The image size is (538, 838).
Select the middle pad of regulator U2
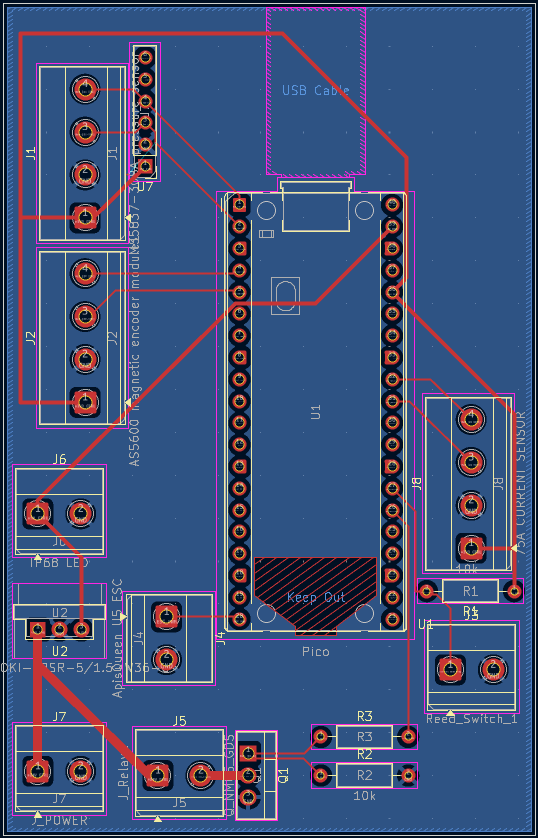[x=59, y=630]
